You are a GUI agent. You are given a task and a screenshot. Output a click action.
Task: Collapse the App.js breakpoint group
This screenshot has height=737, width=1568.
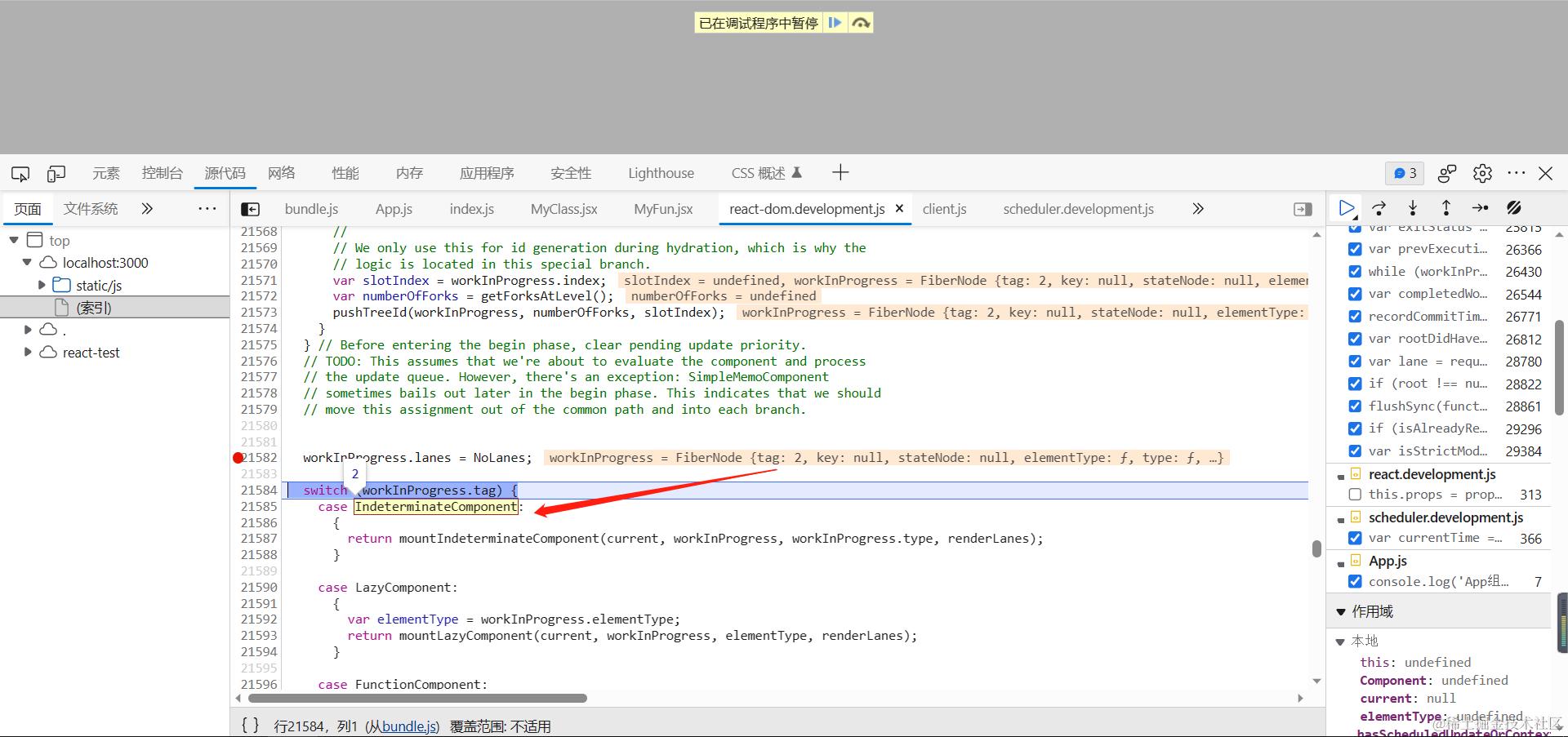[x=1341, y=562]
